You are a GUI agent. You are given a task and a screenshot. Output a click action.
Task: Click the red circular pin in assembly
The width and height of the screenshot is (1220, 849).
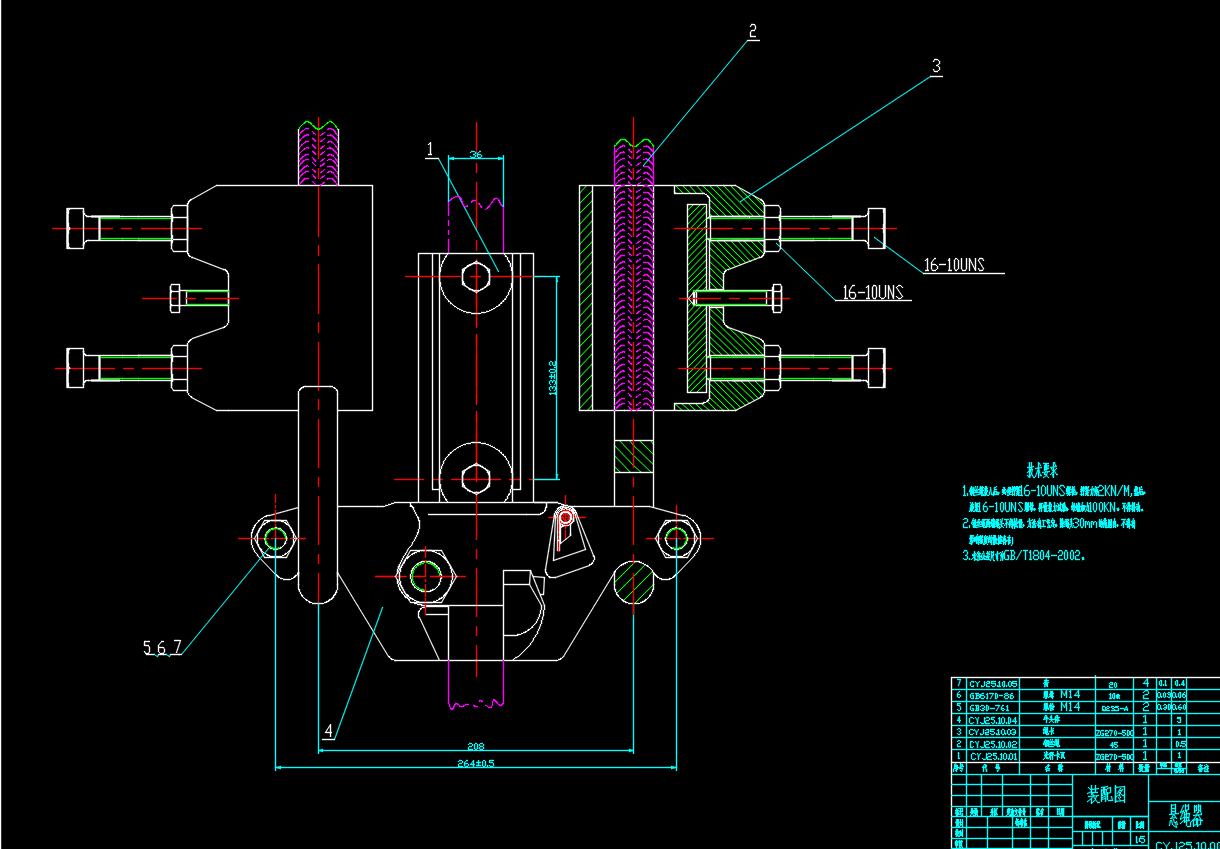[565, 517]
